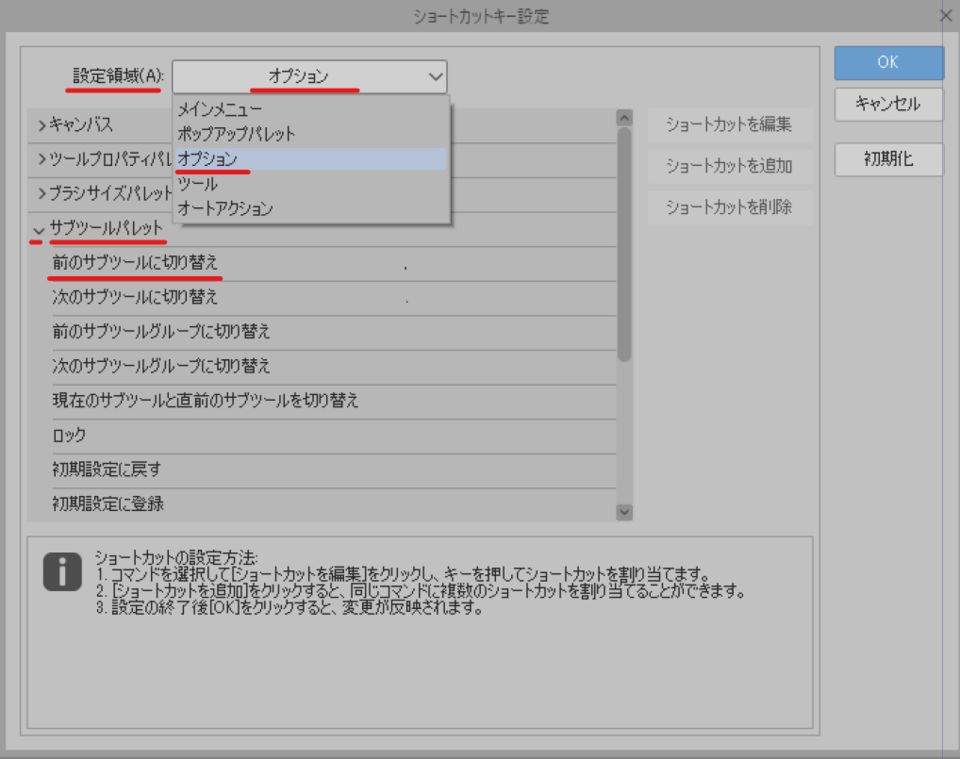The width and height of the screenshot is (960, 759).
Task: Select メインメニュー from the dropdown list
Action: (x=311, y=110)
